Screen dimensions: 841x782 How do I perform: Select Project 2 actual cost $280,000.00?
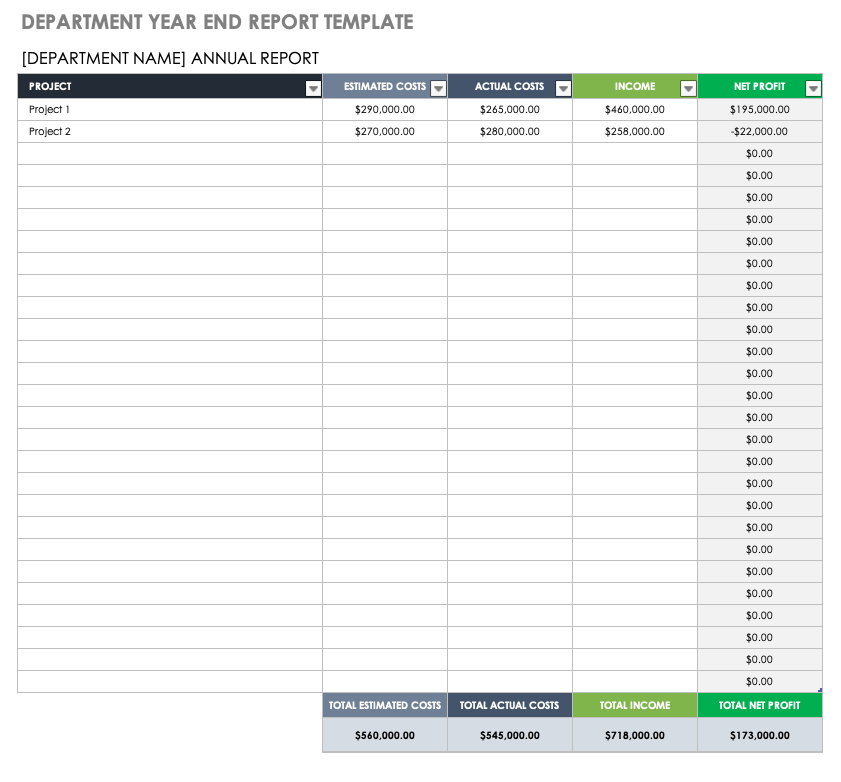tap(510, 132)
